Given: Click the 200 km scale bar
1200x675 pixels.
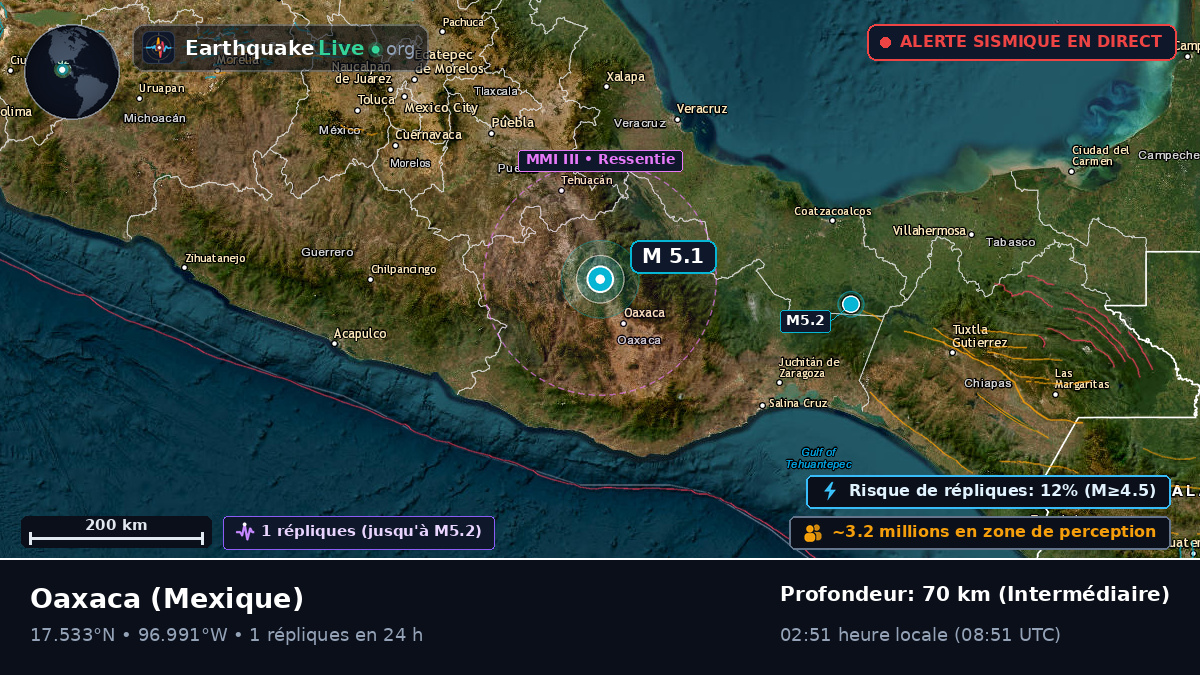Looking at the screenshot, I should point(116,532).
